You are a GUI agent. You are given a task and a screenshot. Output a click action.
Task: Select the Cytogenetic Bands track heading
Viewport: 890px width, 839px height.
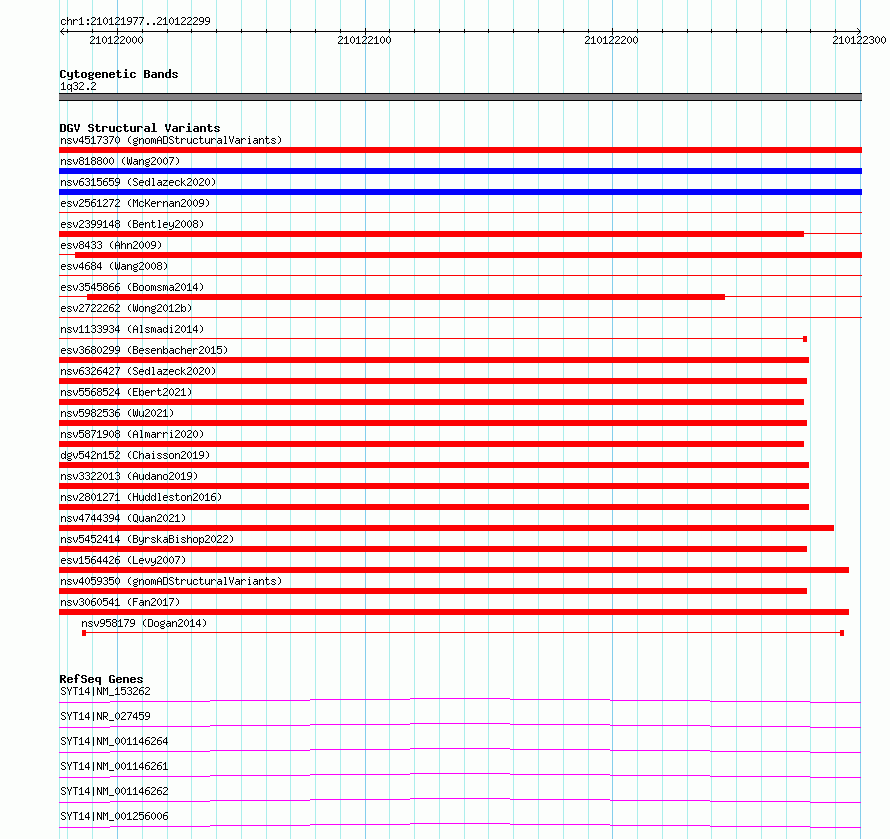pos(119,74)
